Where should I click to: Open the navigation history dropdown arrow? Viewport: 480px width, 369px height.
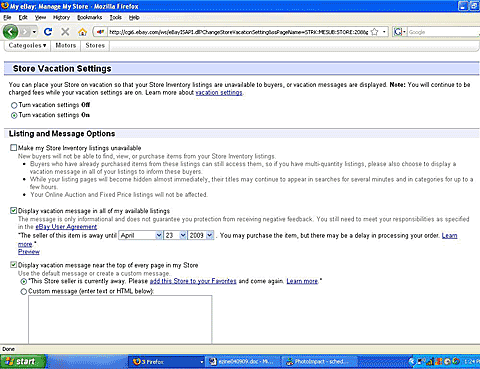click(34, 32)
